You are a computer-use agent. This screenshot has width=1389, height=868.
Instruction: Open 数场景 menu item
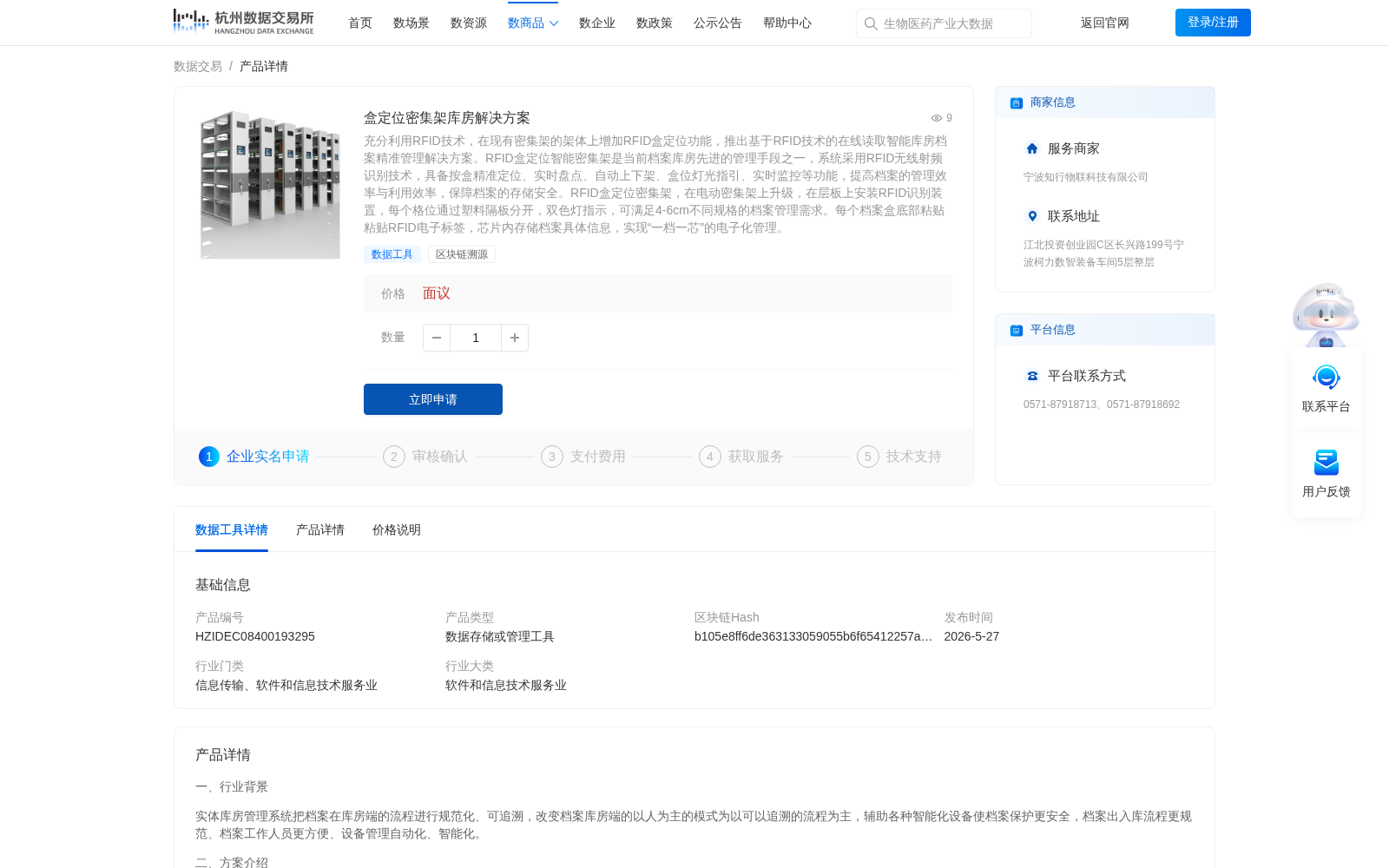click(x=411, y=23)
